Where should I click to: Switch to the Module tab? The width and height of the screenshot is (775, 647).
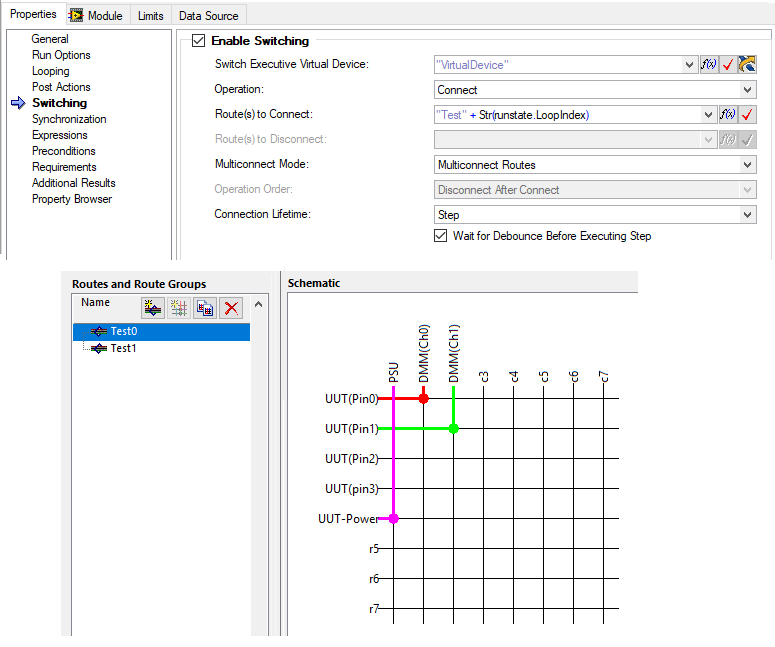coord(96,15)
